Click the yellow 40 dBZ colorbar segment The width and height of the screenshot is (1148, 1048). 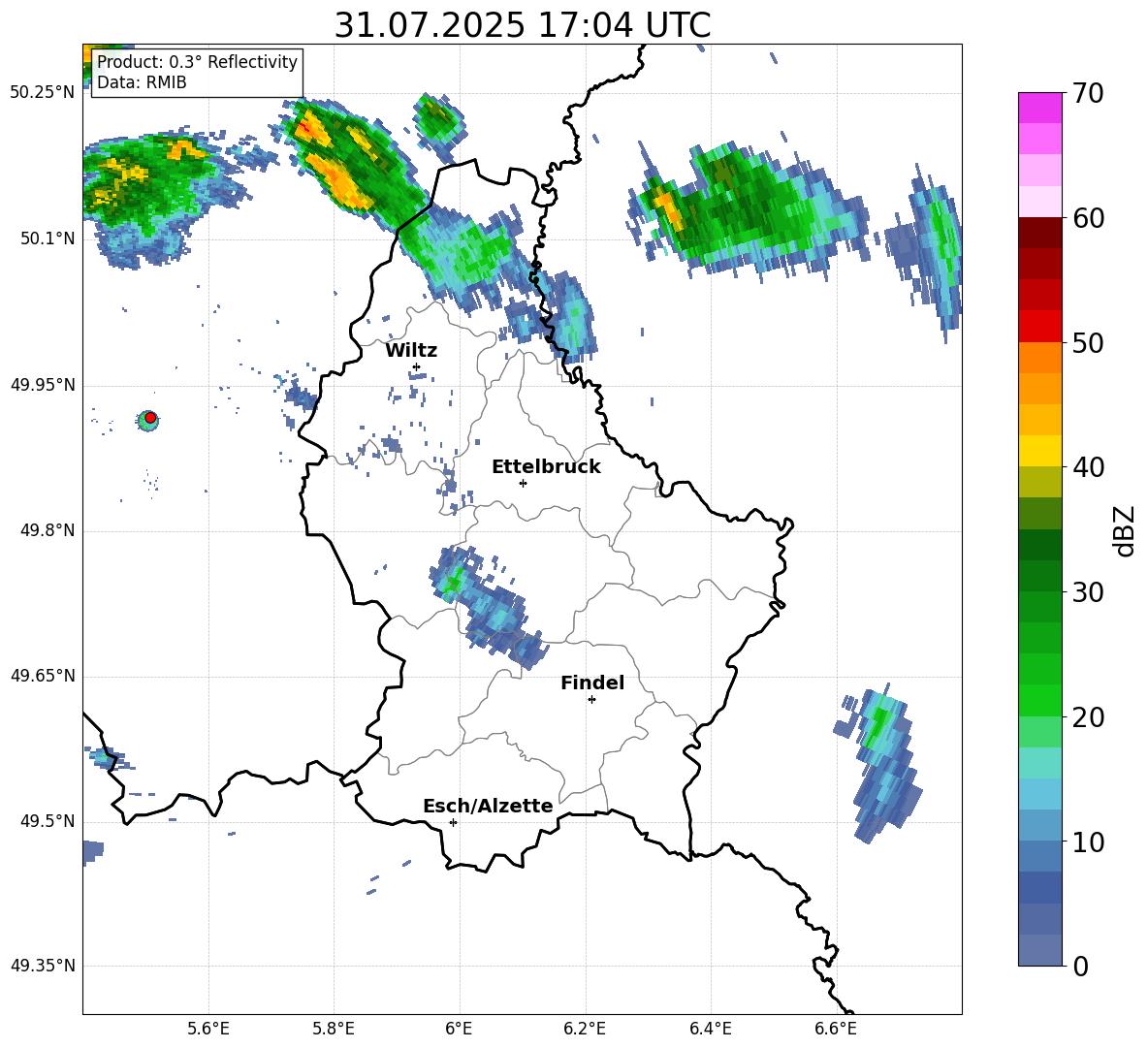click(1039, 451)
